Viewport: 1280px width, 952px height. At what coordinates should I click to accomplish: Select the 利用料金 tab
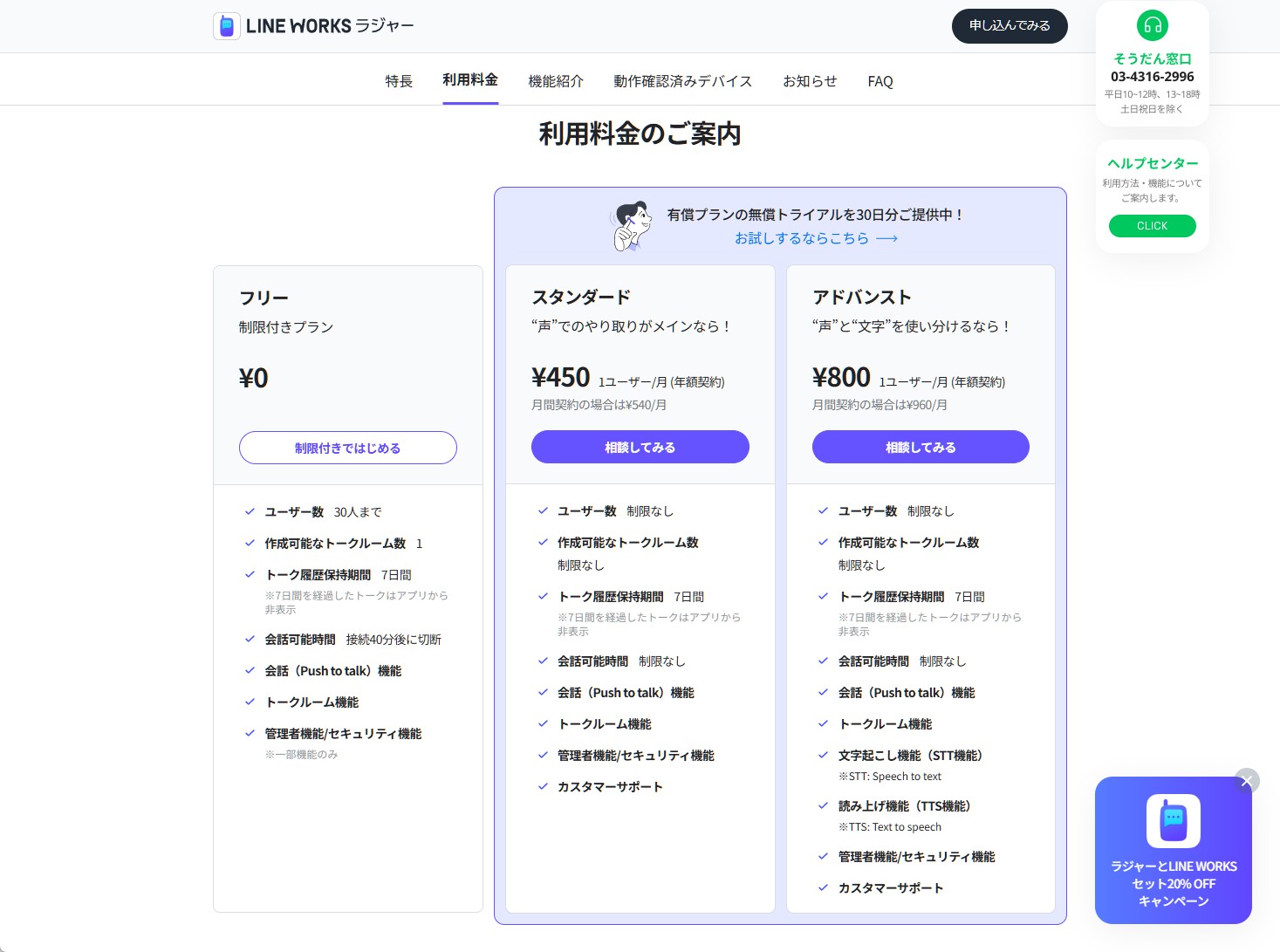coord(470,80)
